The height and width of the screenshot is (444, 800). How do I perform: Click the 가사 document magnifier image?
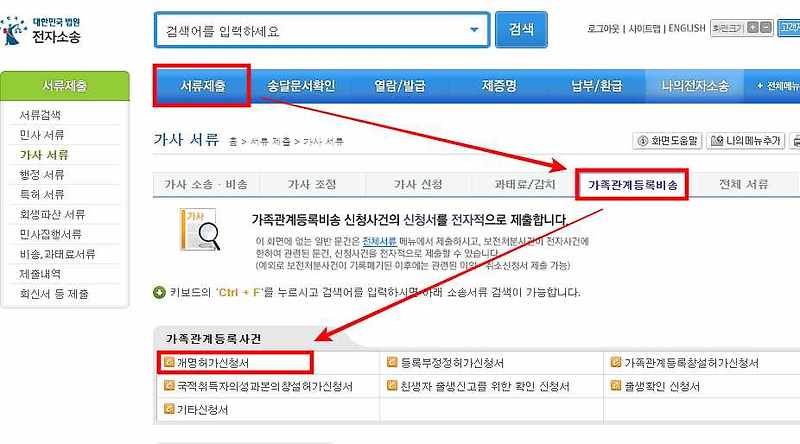(200, 229)
